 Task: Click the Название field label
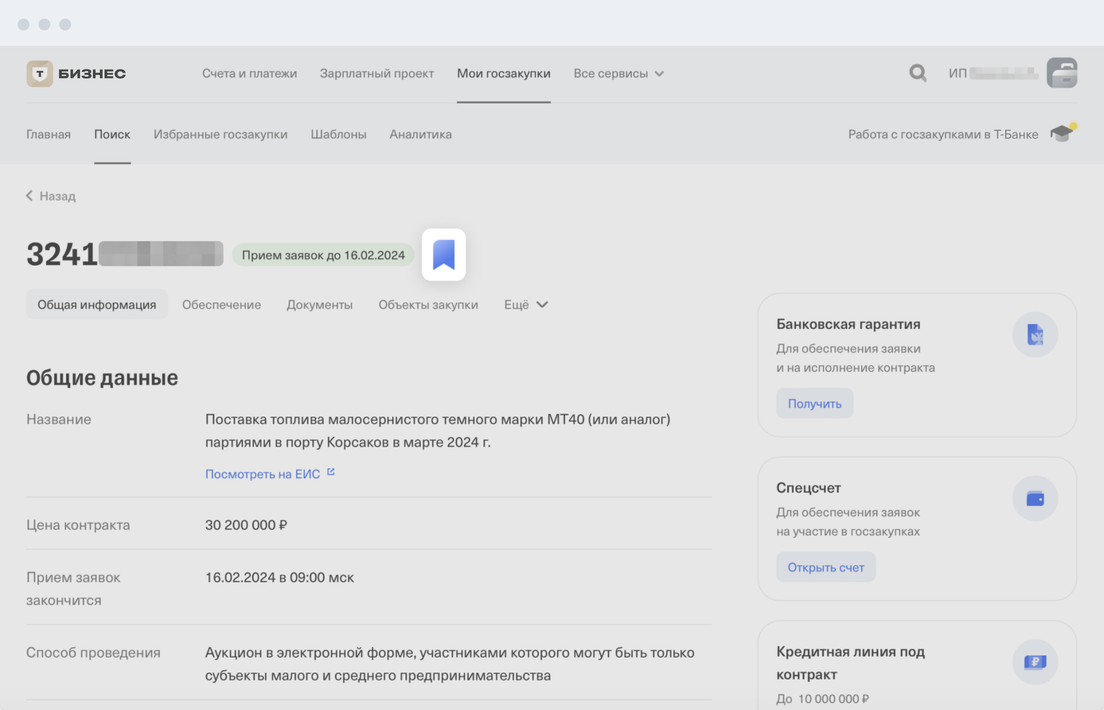coord(58,419)
